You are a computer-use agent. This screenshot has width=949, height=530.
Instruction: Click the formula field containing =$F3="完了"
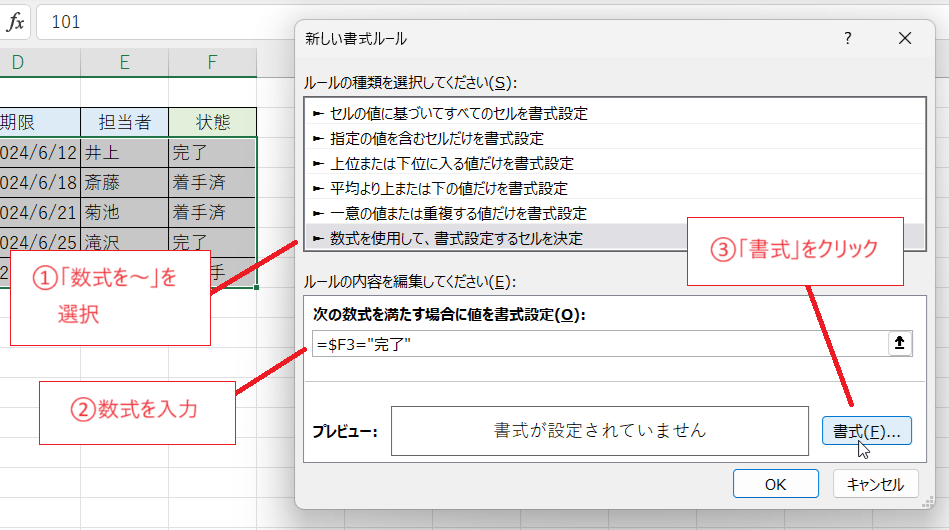tap(598, 343)
